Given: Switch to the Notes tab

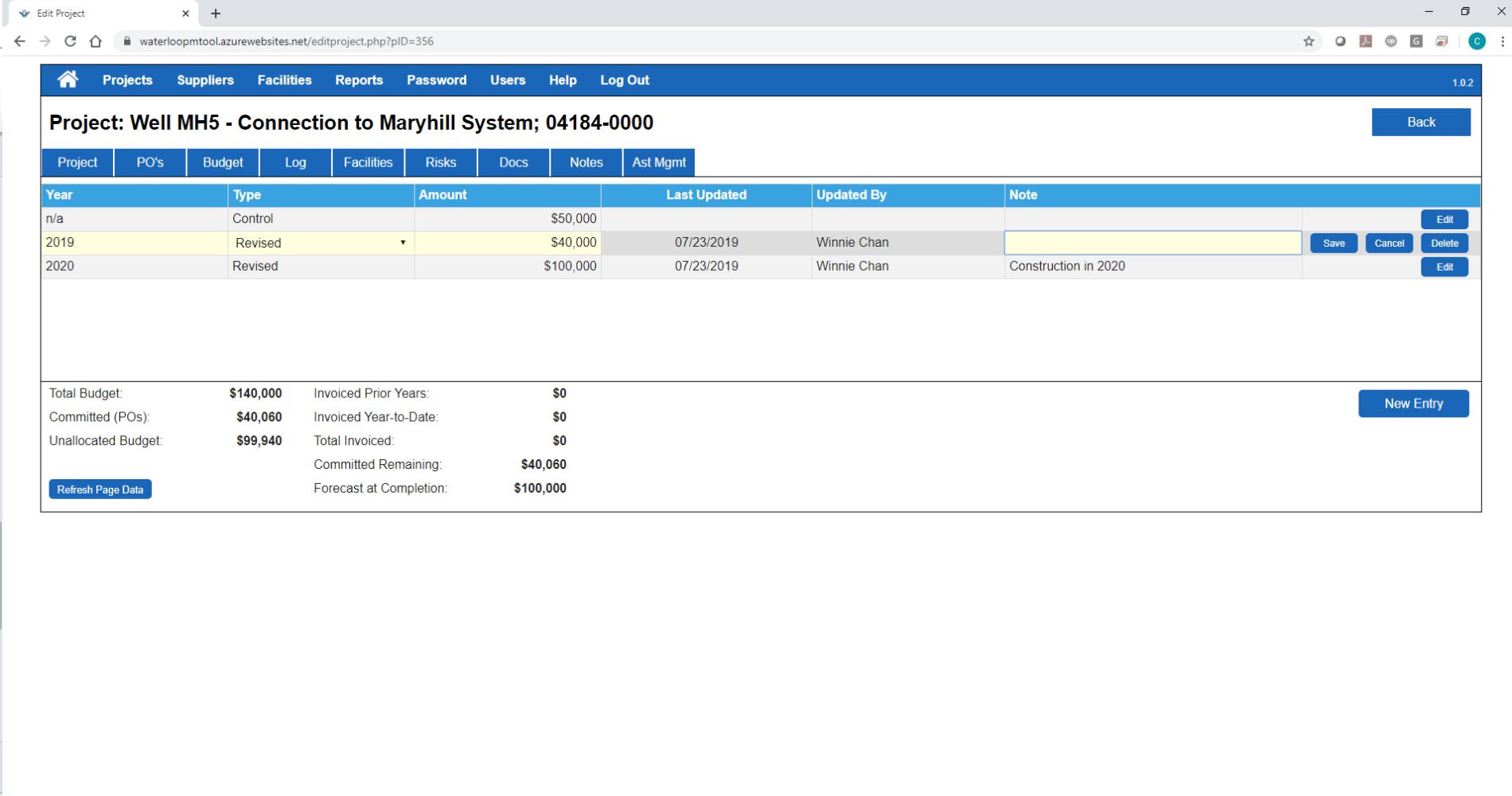Looking at the screenshot, I should tap(586, 162).
